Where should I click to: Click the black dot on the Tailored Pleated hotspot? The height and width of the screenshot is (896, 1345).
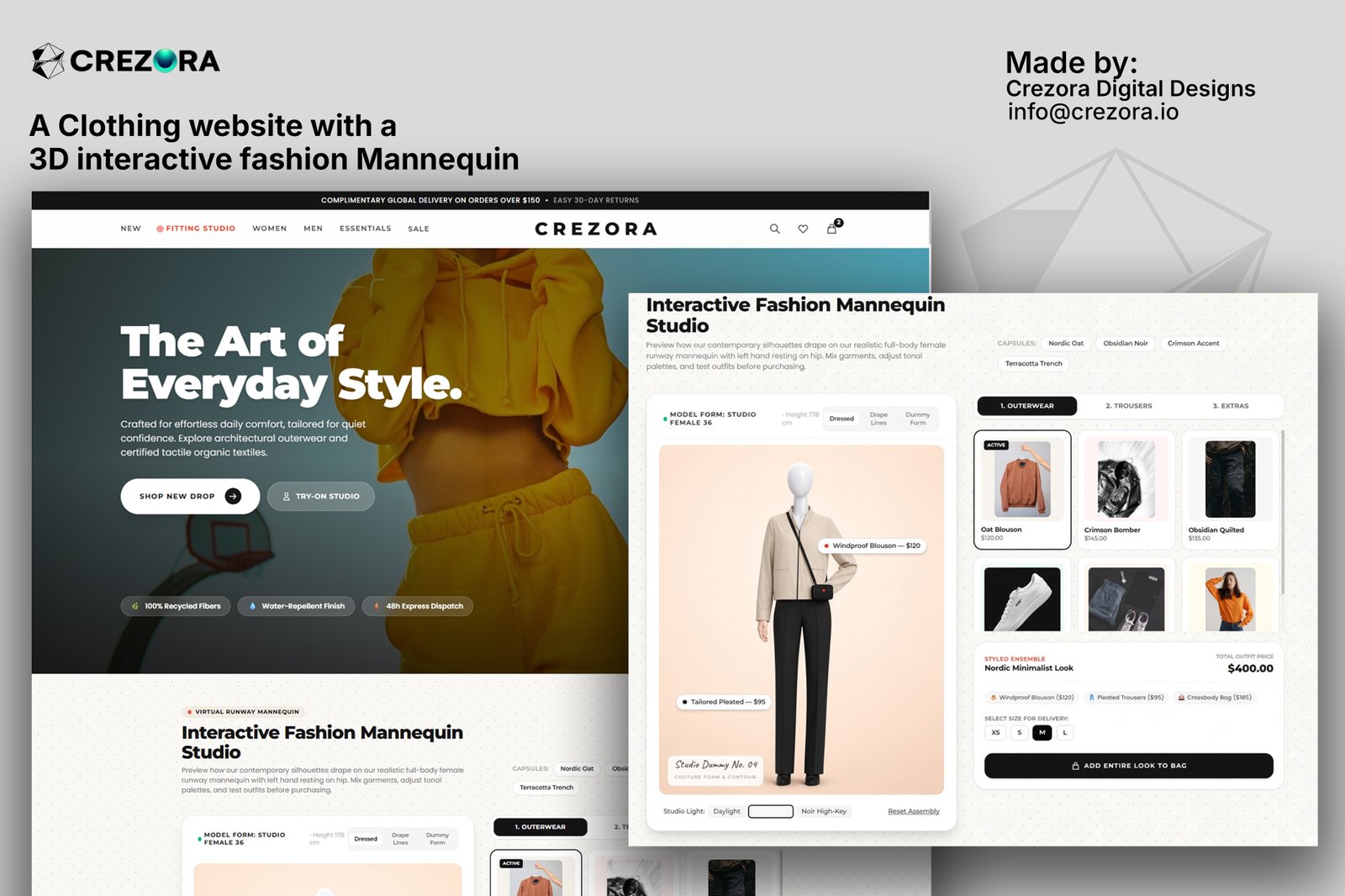click(x=685, y=702)
